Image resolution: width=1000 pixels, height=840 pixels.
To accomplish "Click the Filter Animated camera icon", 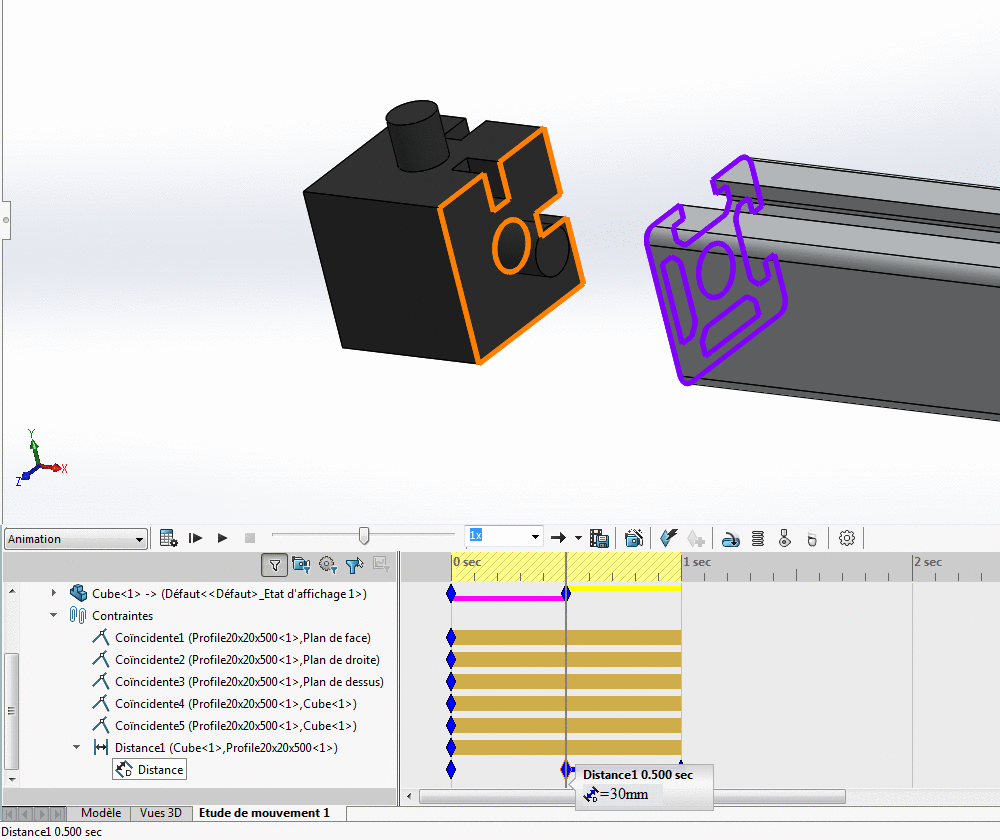I will (x=301, y=565).
